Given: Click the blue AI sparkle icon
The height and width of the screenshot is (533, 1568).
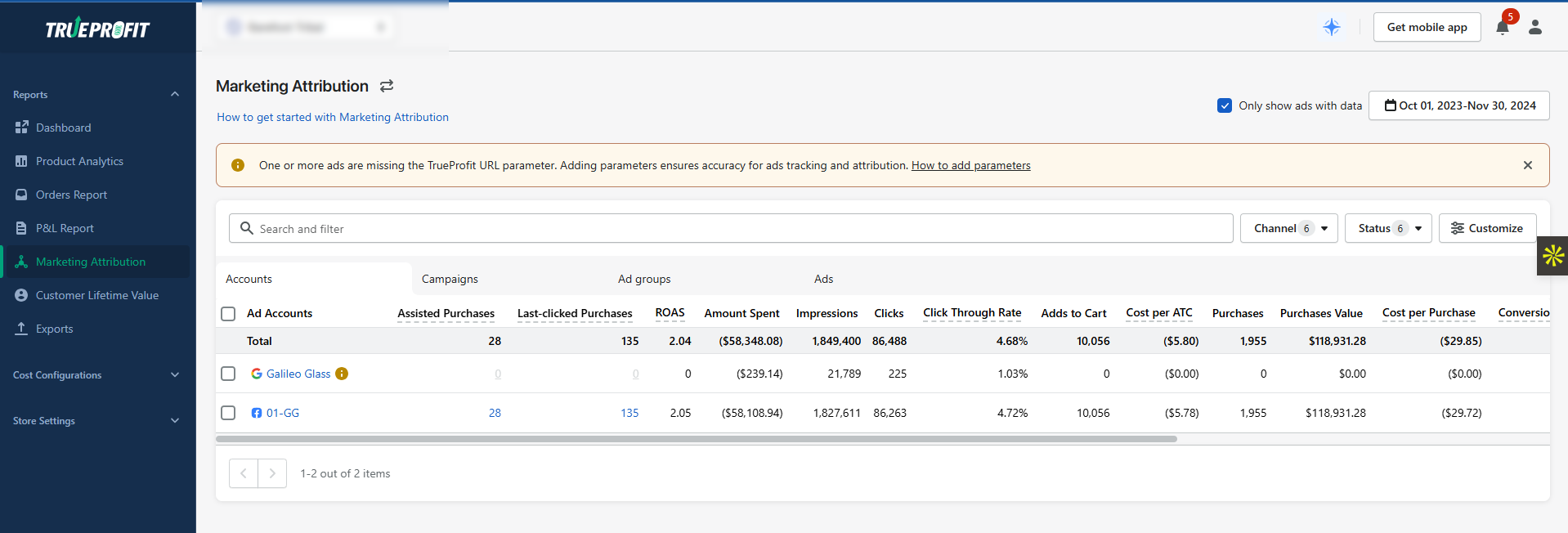Looking at the screenshot, I should 1332,27.
